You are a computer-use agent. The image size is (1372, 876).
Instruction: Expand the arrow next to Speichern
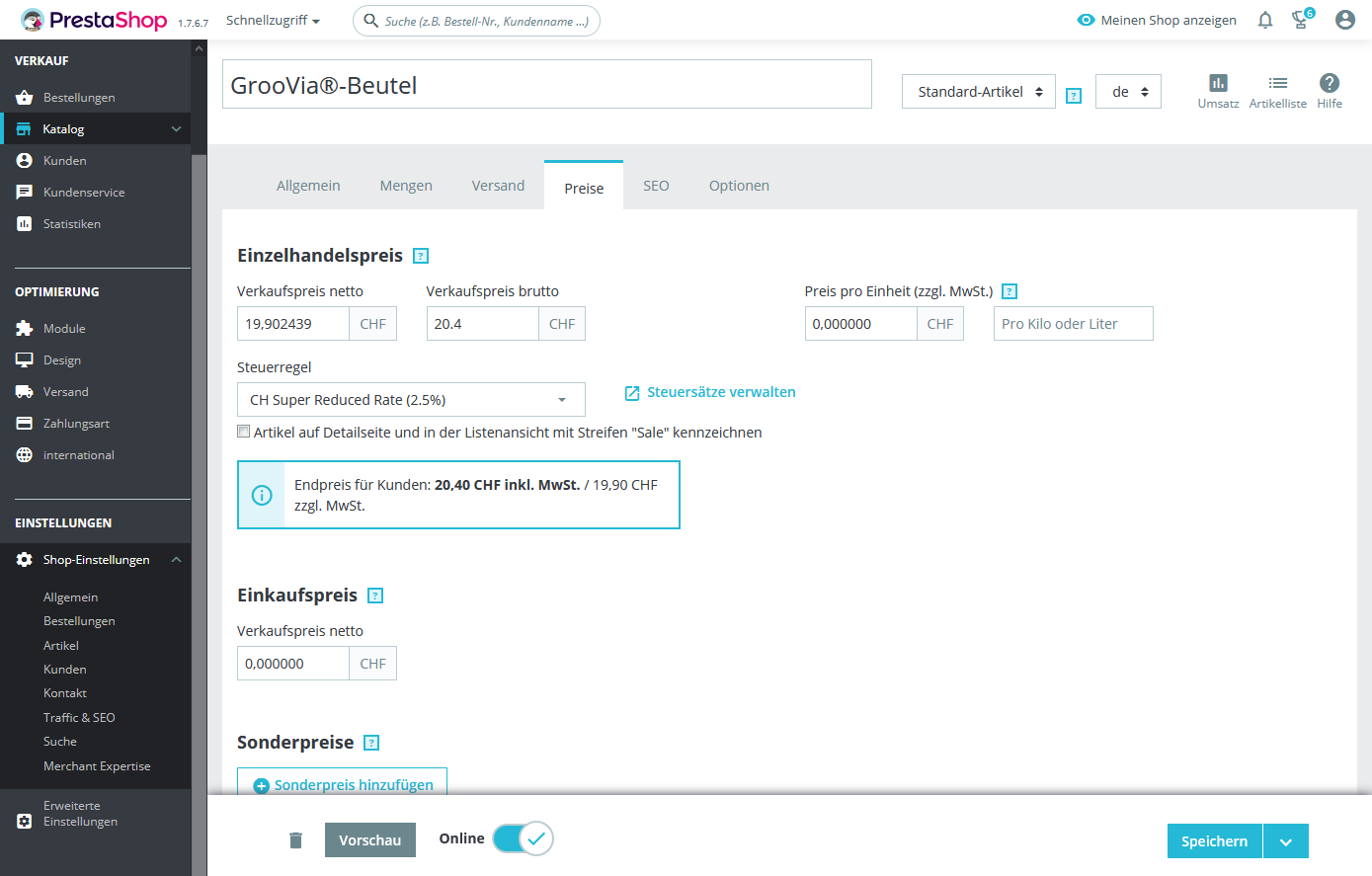pos(1286,841)
